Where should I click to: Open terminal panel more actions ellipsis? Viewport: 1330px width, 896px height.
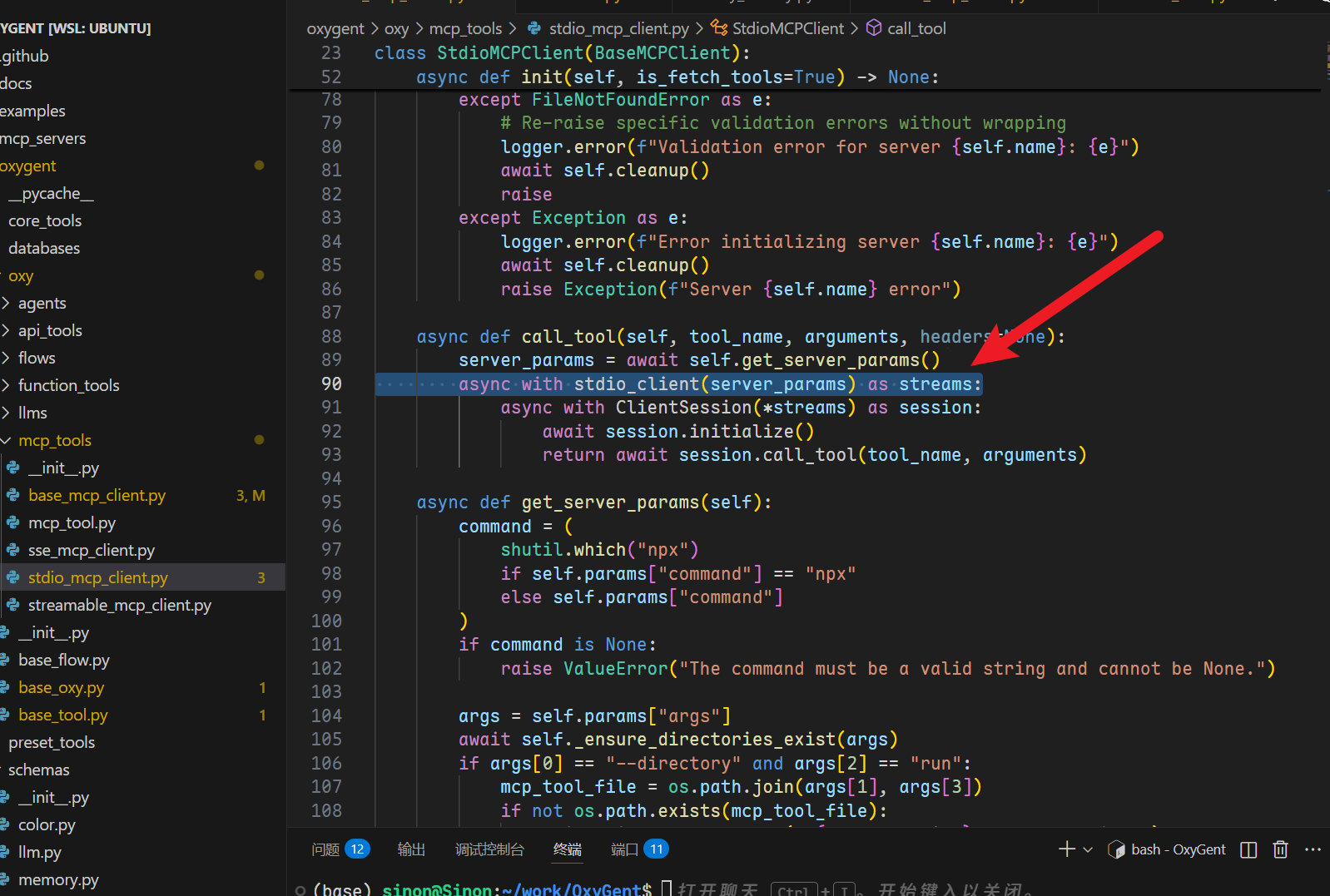(1313, 849)
